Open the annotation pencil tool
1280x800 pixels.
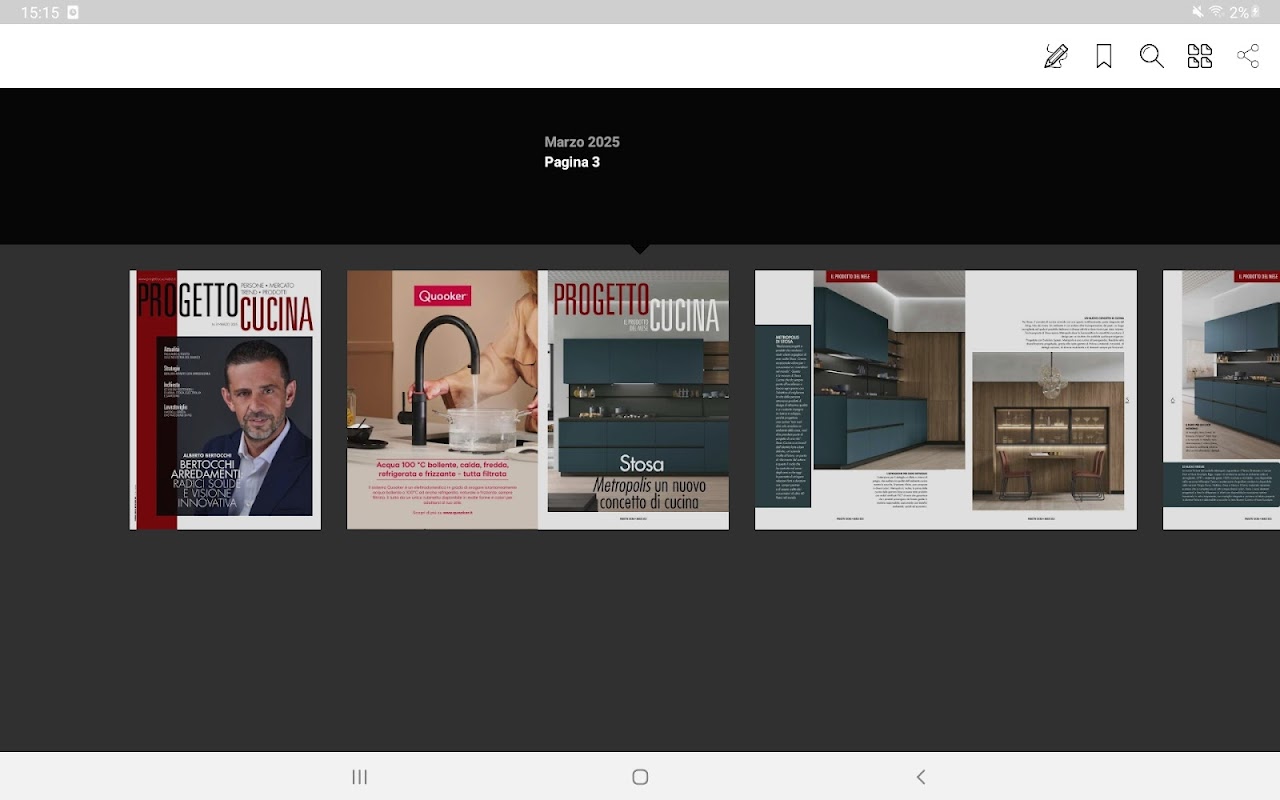coord(1055,56)
